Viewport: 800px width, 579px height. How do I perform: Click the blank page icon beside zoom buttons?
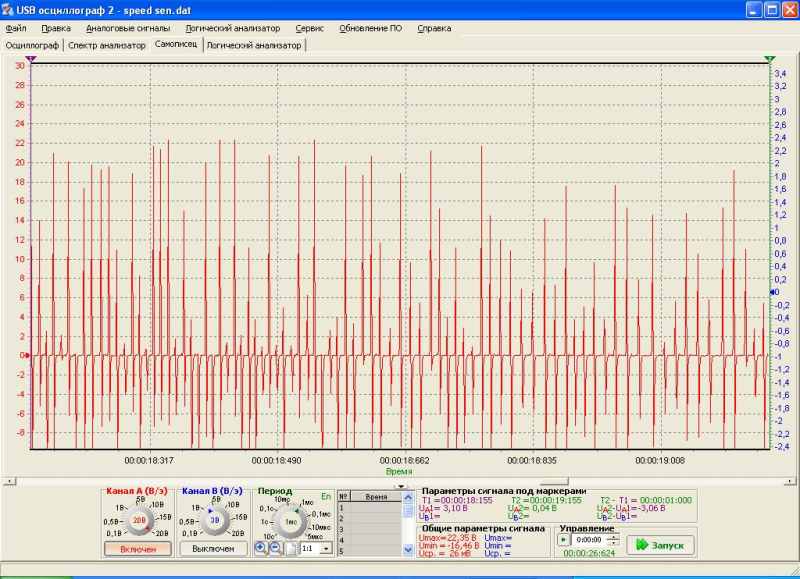tap(290, 549)
